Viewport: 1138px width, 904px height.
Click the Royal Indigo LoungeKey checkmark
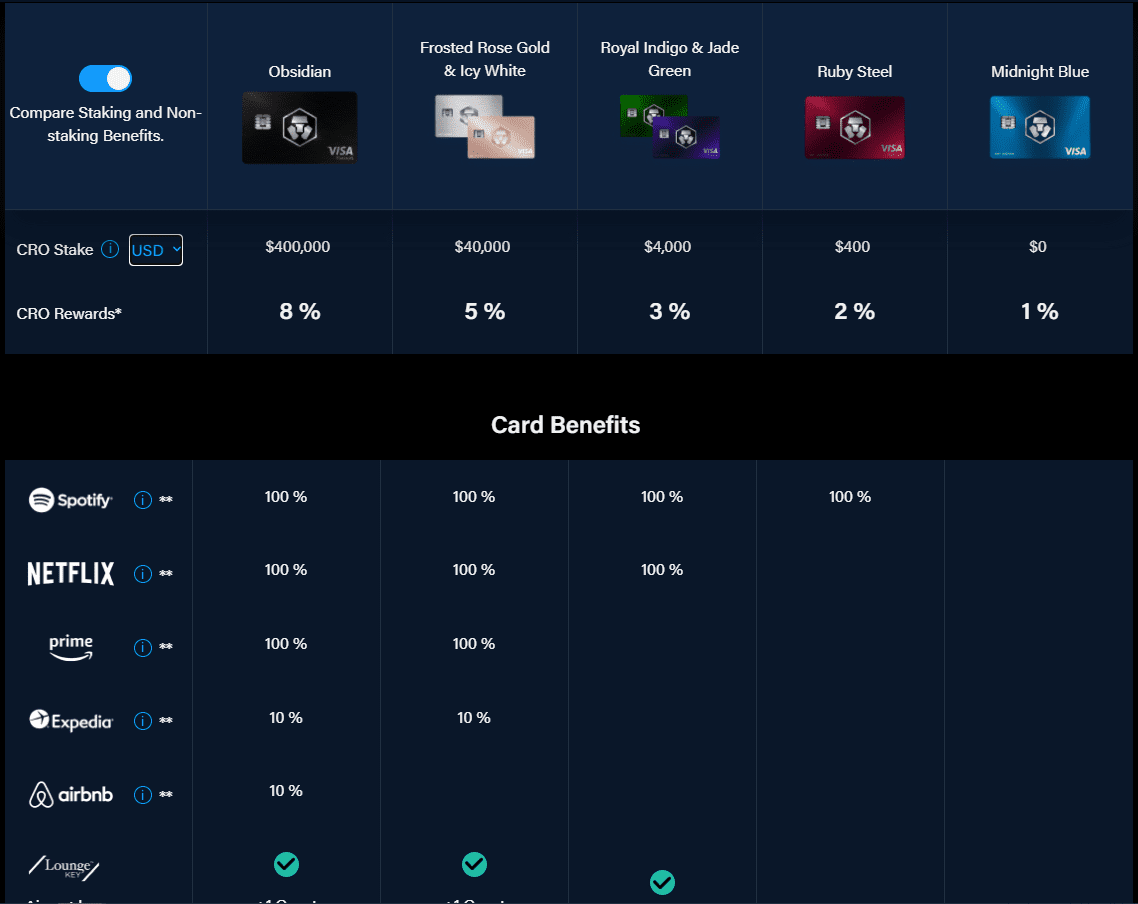pyautogui.click(x=662, y=882)
